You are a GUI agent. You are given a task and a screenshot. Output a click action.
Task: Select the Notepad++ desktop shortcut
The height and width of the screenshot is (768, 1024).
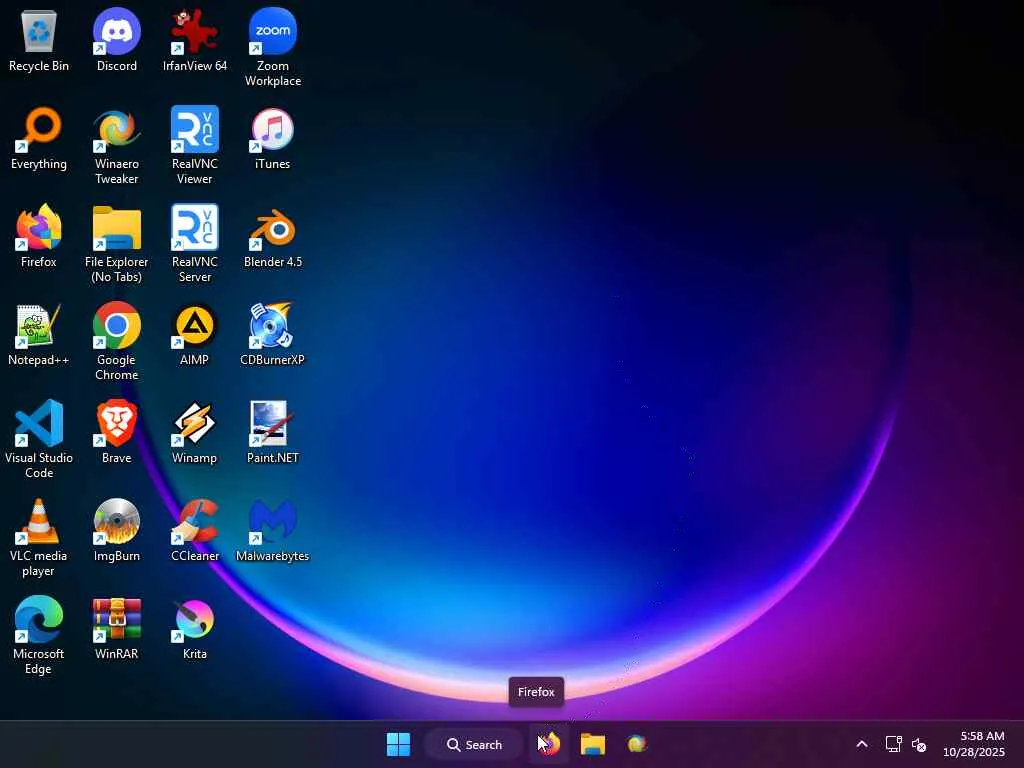[x=39, y=334]
